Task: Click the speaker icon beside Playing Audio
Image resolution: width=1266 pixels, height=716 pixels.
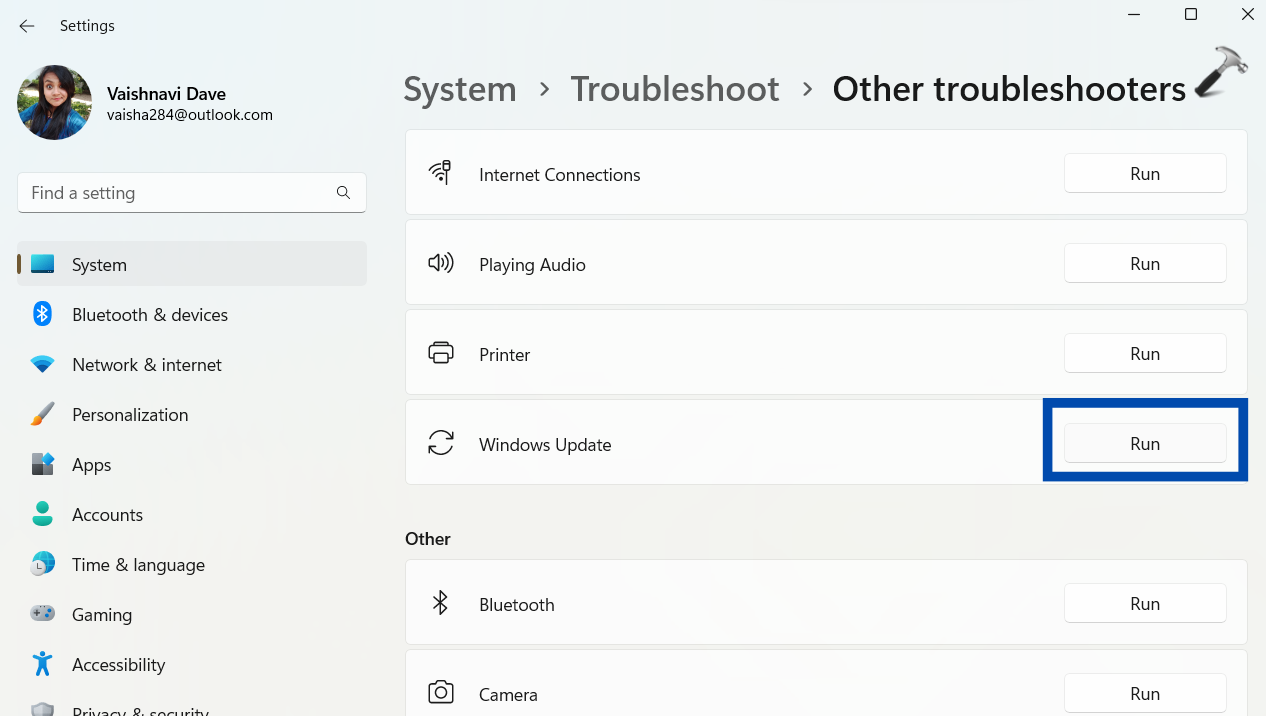Action: coord(440,263)
